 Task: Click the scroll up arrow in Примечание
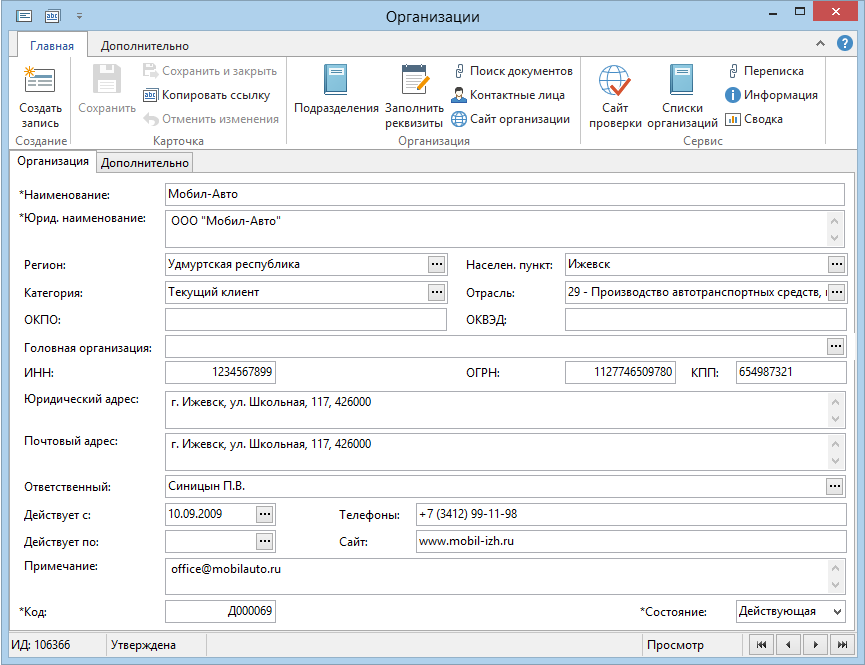pos(835,568)
